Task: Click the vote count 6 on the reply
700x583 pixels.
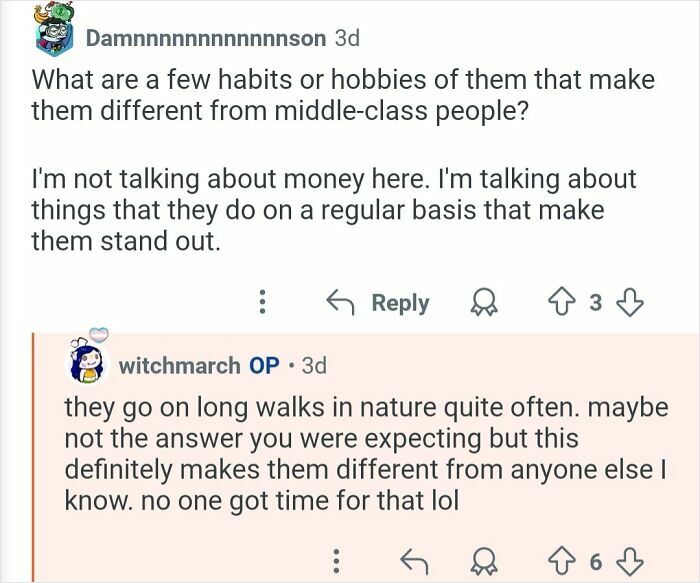Action: (x=596, y=562)
